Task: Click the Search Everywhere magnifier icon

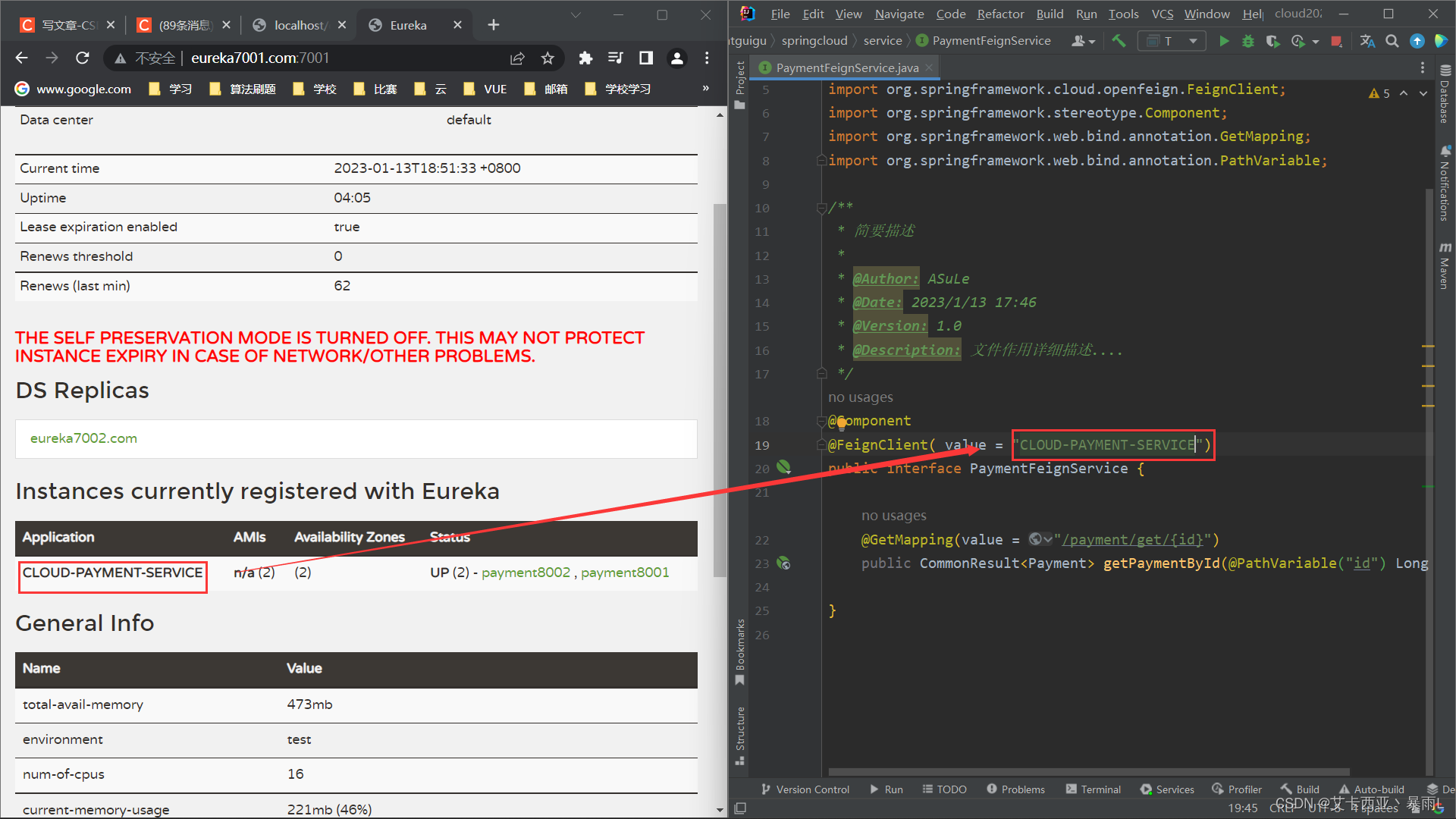Action: tap(1392, 41)
